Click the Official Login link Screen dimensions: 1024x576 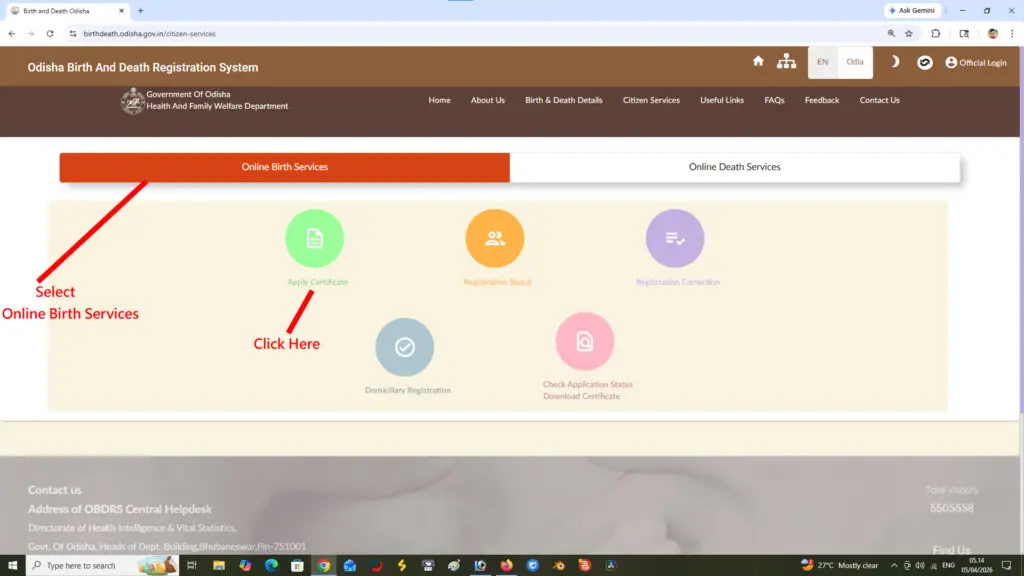[976, 62]
